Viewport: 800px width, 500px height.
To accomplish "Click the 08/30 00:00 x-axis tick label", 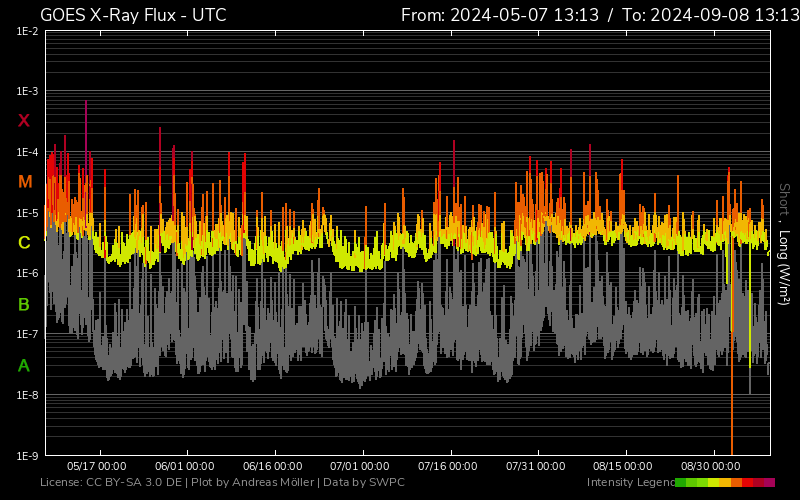I will pyautogui.click(x=710, y=466).
